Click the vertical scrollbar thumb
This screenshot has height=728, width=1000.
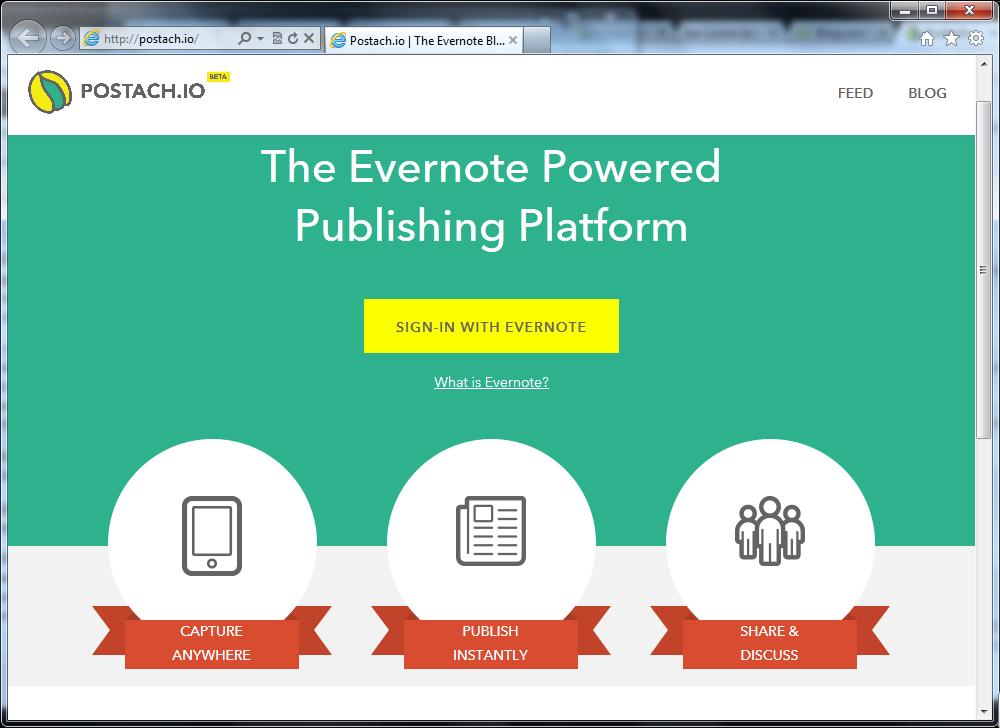(x=984, y=269)
